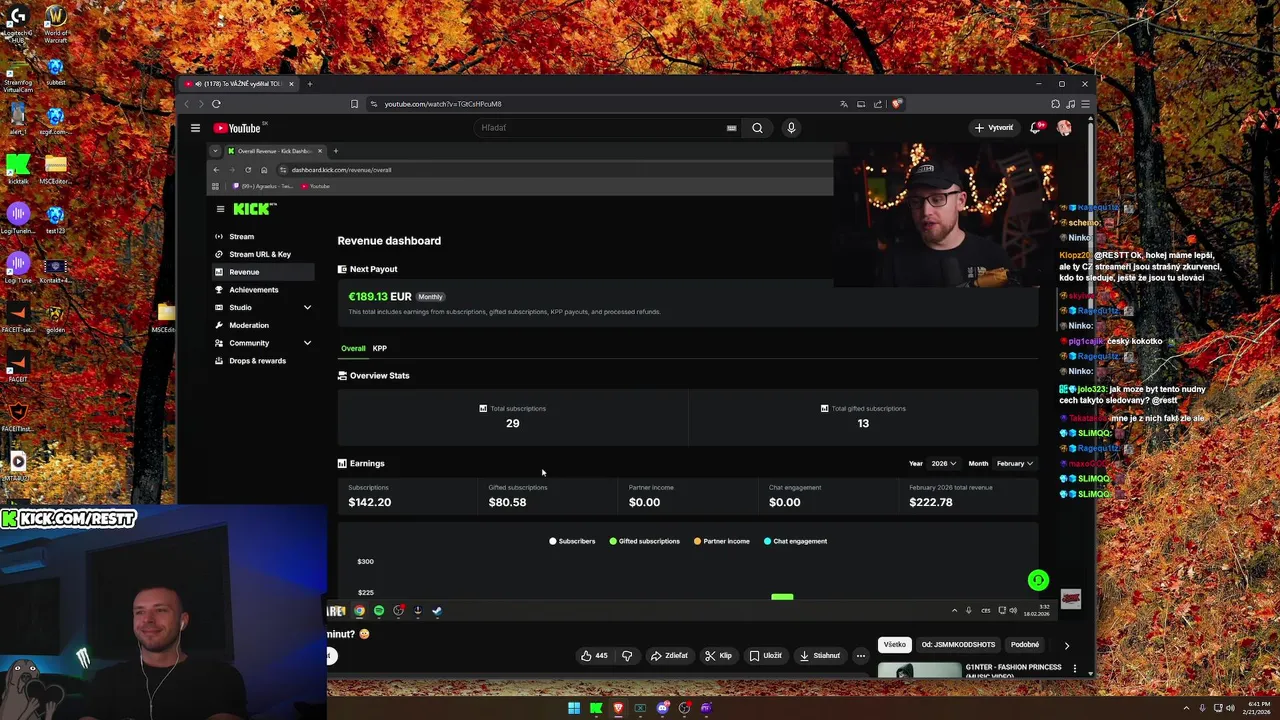The height and width of the screenshot is (720, 1280).
Task: Select the Overall tab in Kick dashboard
Action: (x=353, y=348)
